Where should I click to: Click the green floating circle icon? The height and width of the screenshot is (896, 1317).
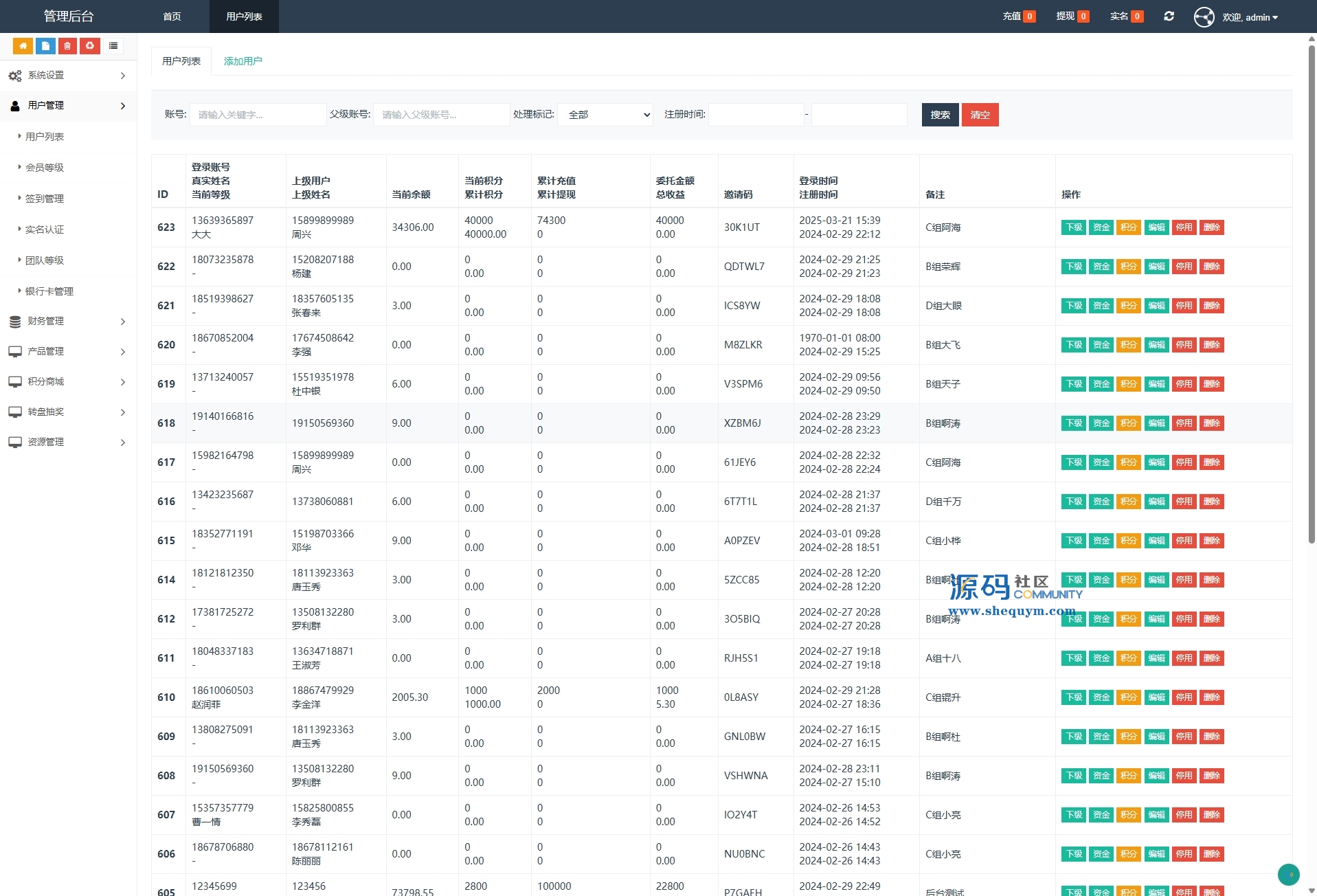coord(1288,874)
